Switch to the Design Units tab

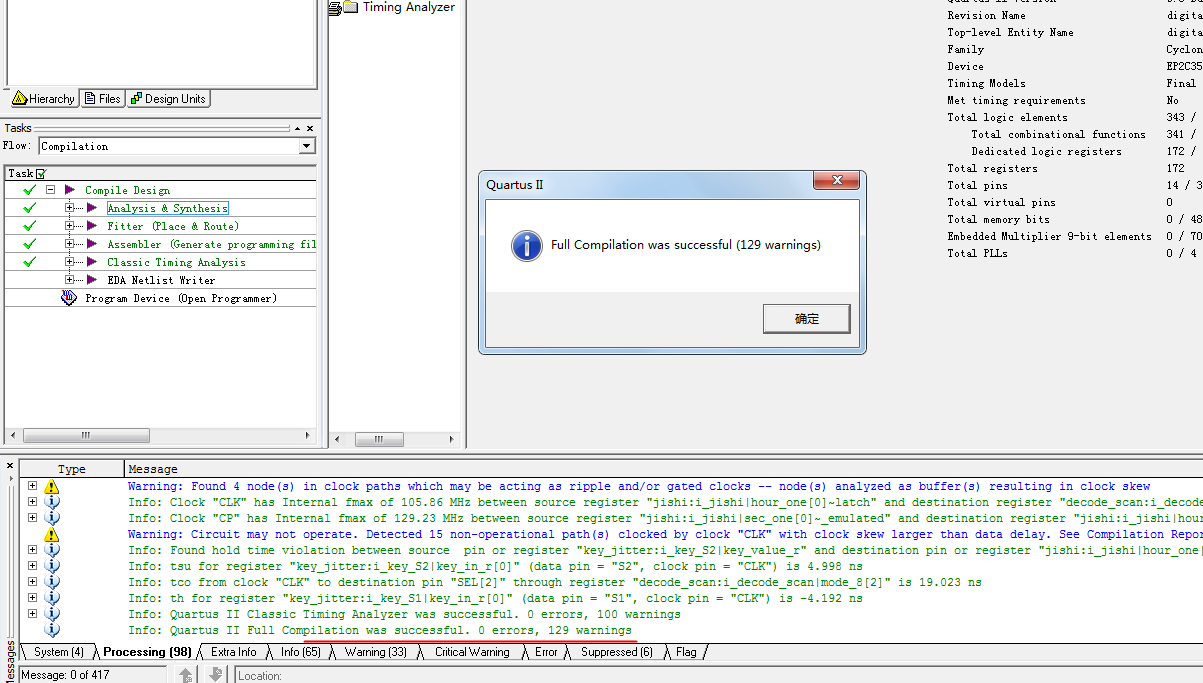click(168, 99)
